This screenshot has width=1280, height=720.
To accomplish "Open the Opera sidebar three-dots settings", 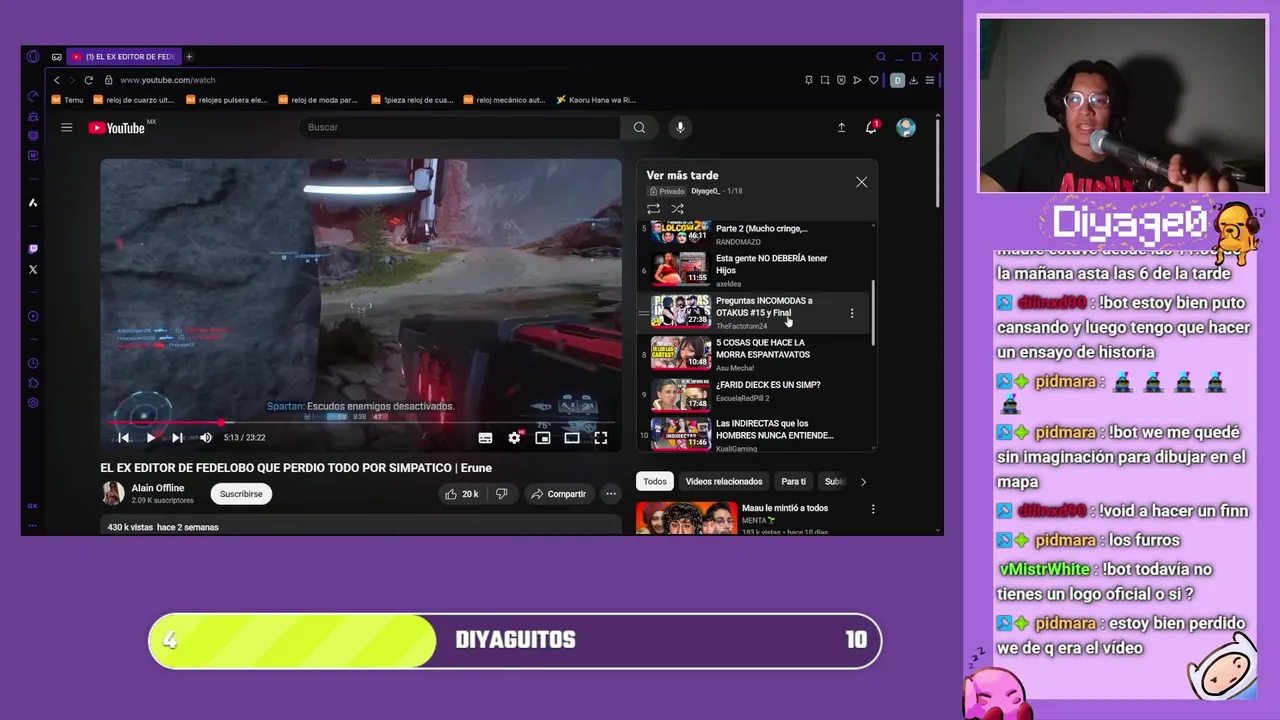I will click(33, 524).
